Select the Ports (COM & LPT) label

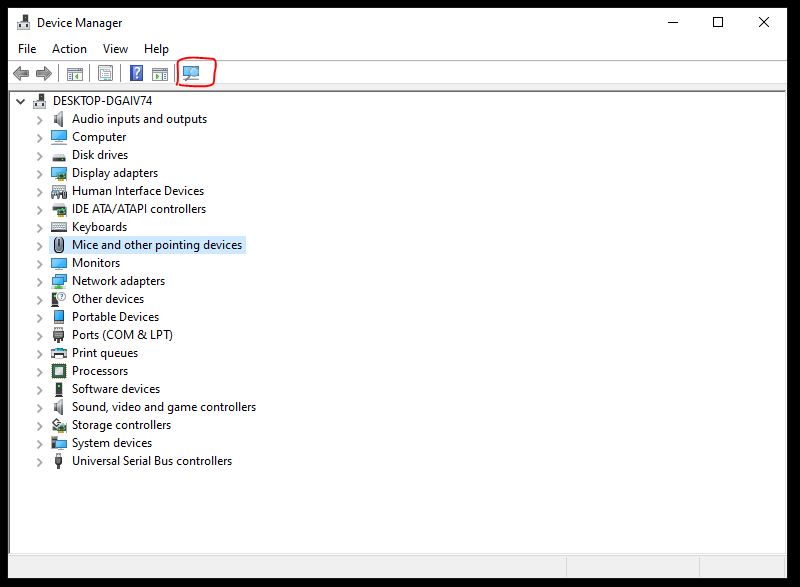(122, 335)
